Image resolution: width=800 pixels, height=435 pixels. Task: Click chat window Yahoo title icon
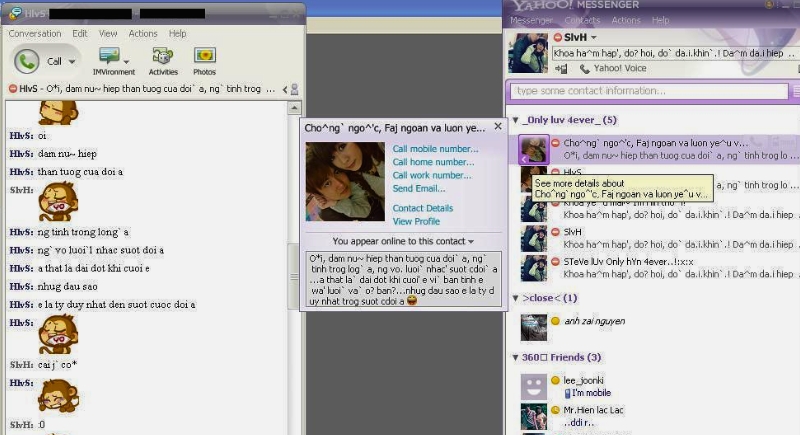16,13
